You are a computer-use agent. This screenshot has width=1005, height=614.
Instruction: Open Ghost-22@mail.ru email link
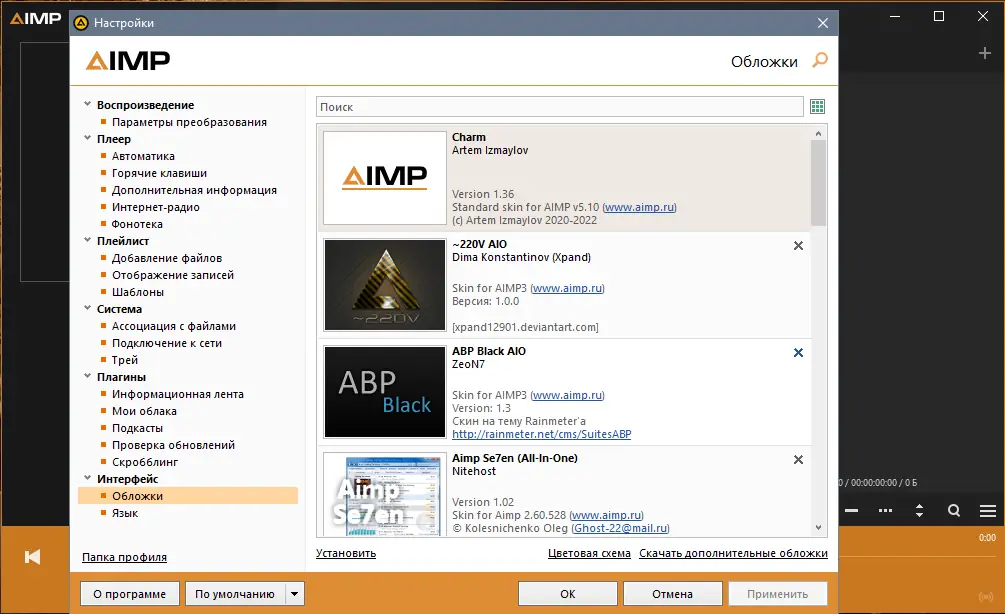tap(620, 528)
